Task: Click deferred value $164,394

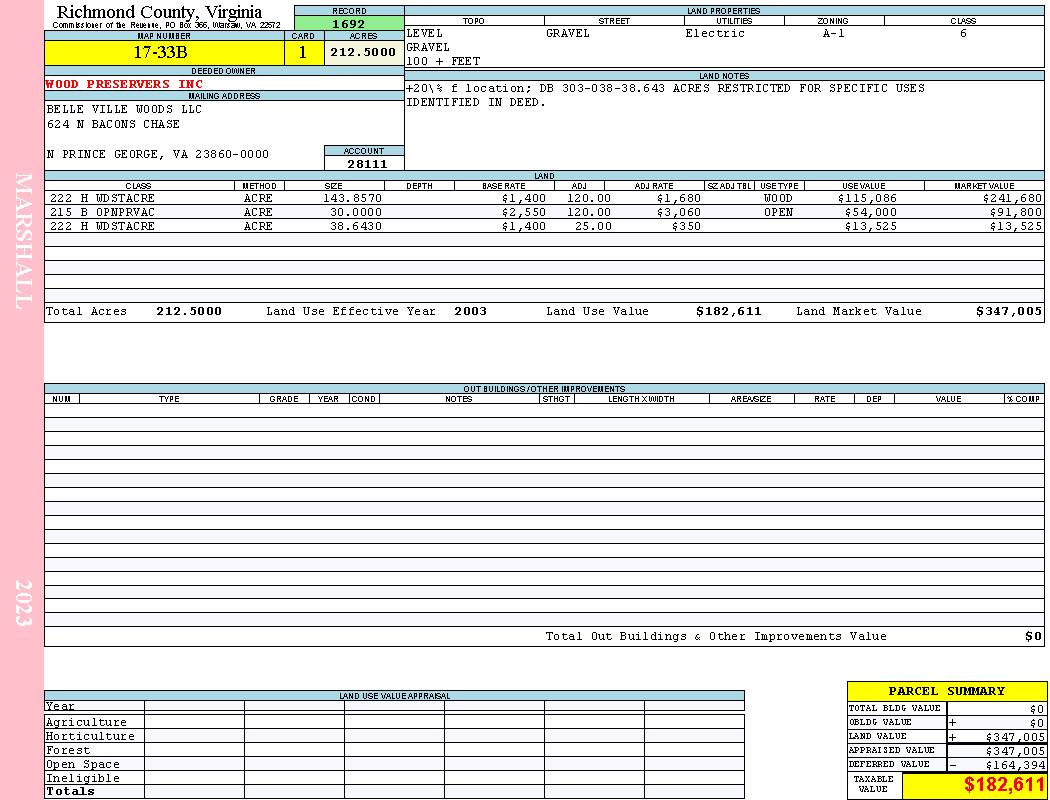Action: [x=1015, y=765]
